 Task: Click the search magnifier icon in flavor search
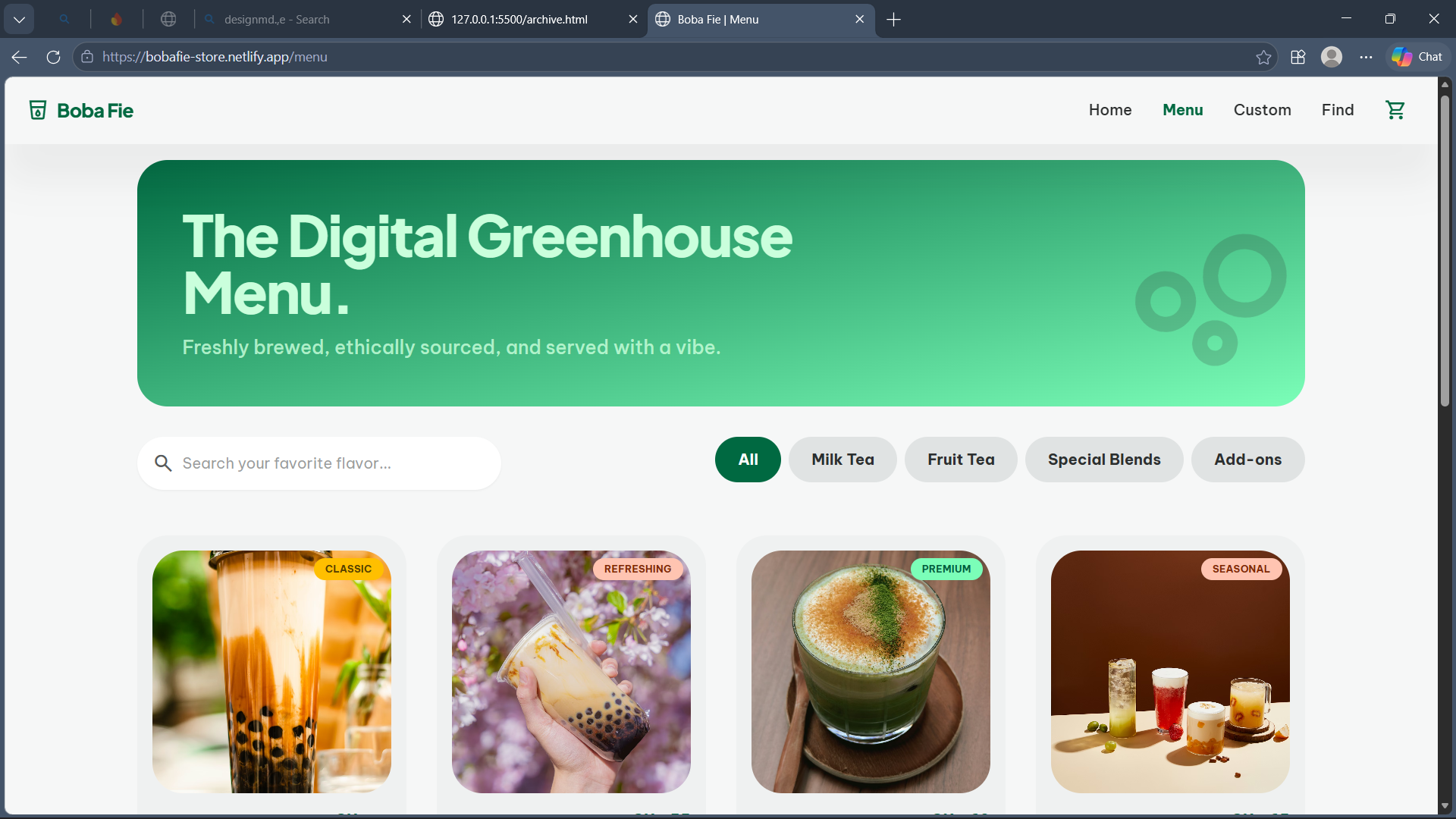pos(163,463)
